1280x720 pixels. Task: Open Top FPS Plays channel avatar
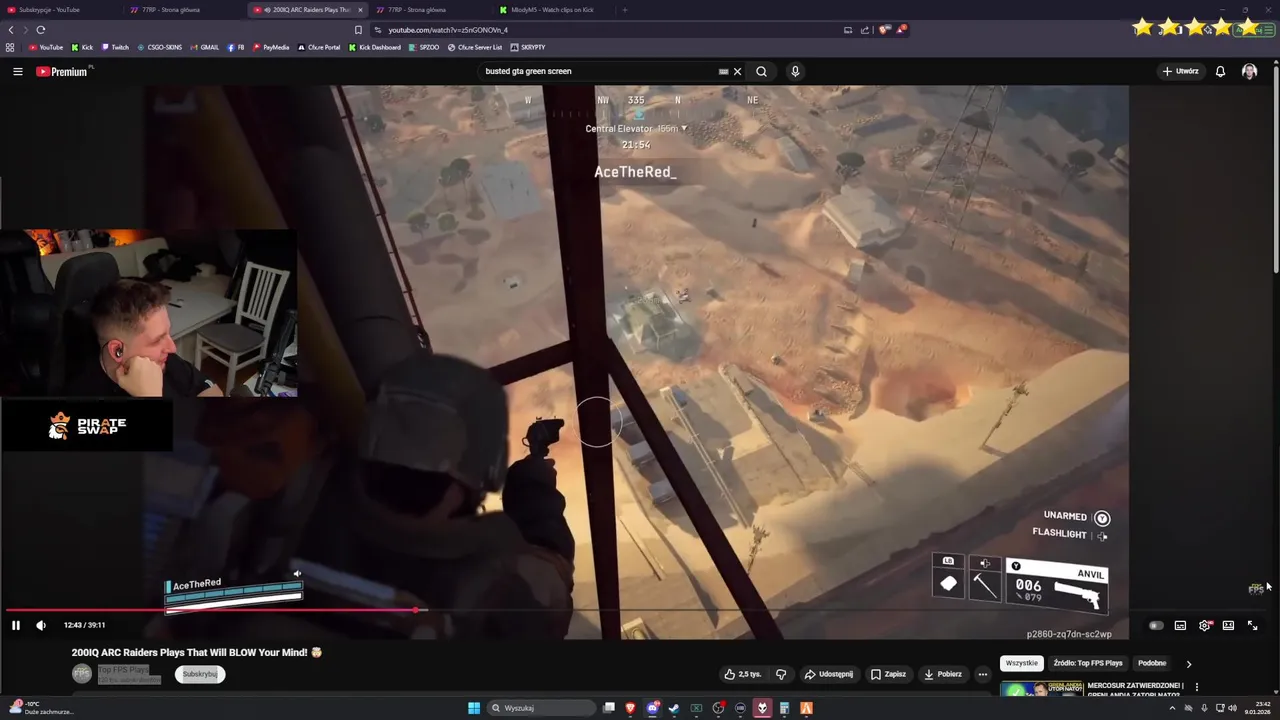(x=82, y=674)
